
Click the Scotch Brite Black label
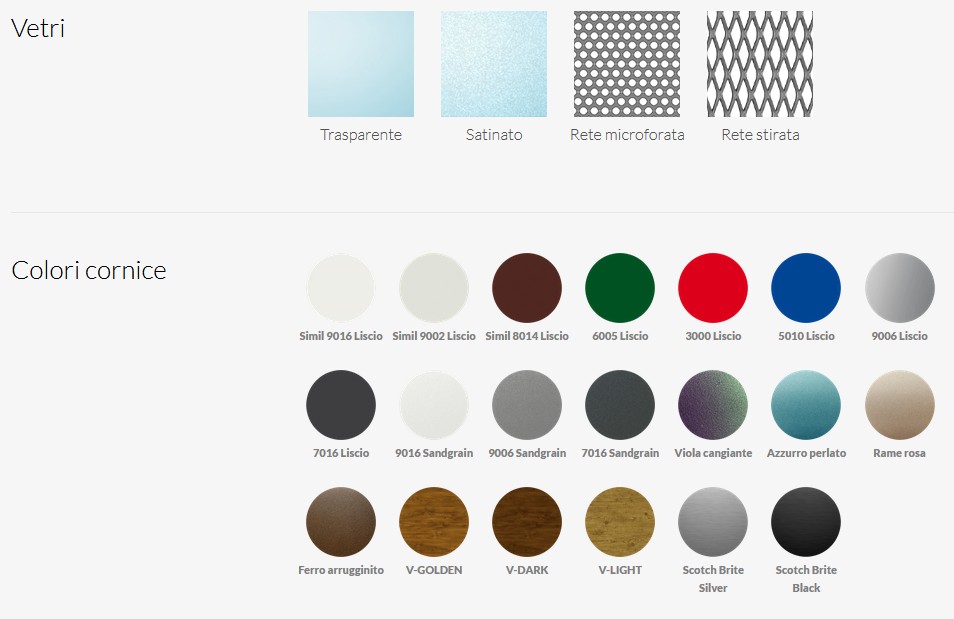click(806, 579)
